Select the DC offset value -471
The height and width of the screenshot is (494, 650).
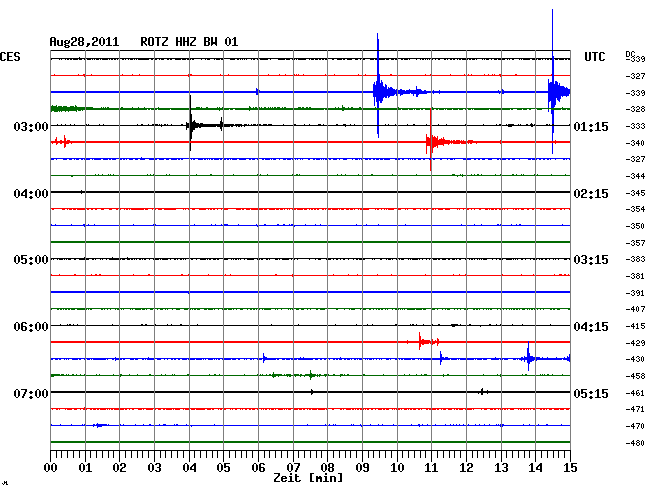[635, 409]
